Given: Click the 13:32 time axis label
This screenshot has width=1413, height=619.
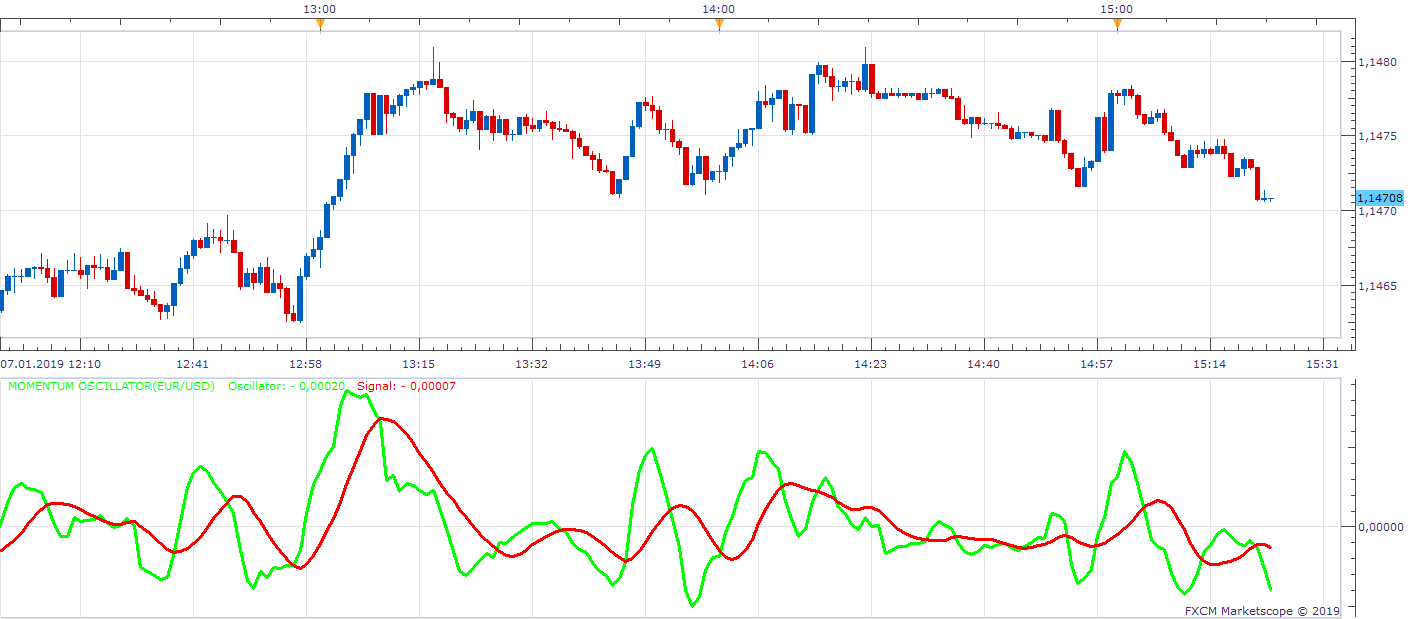Looking at the screenshot, I should pyautogui.click(x=531, y=364).
